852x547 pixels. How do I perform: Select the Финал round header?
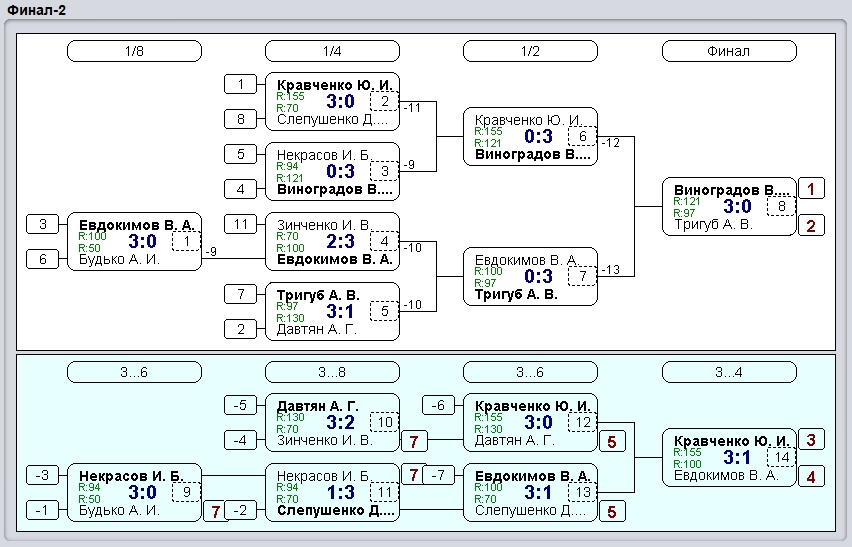(x=729, y=51)
